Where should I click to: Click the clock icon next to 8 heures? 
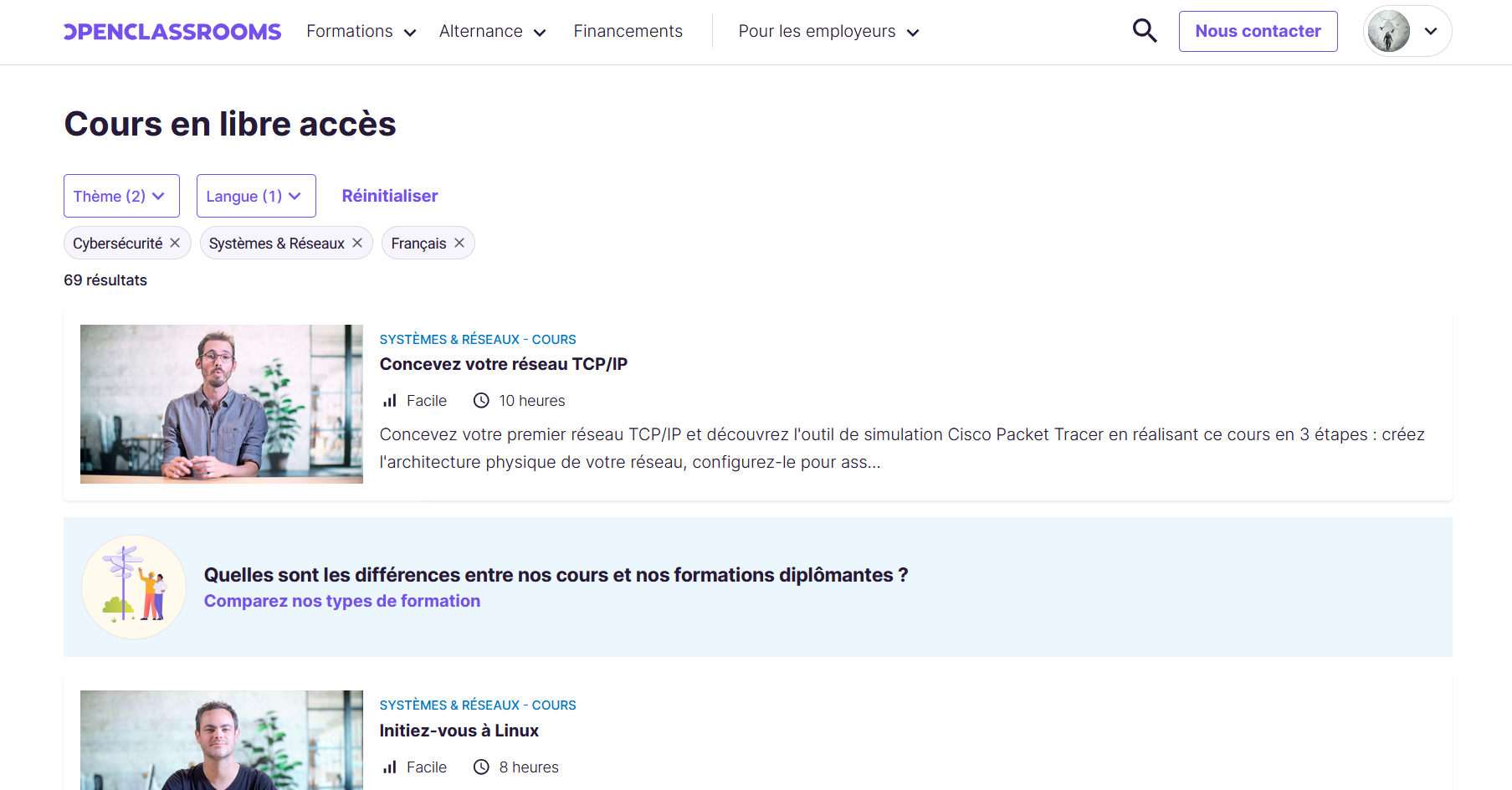480,767
